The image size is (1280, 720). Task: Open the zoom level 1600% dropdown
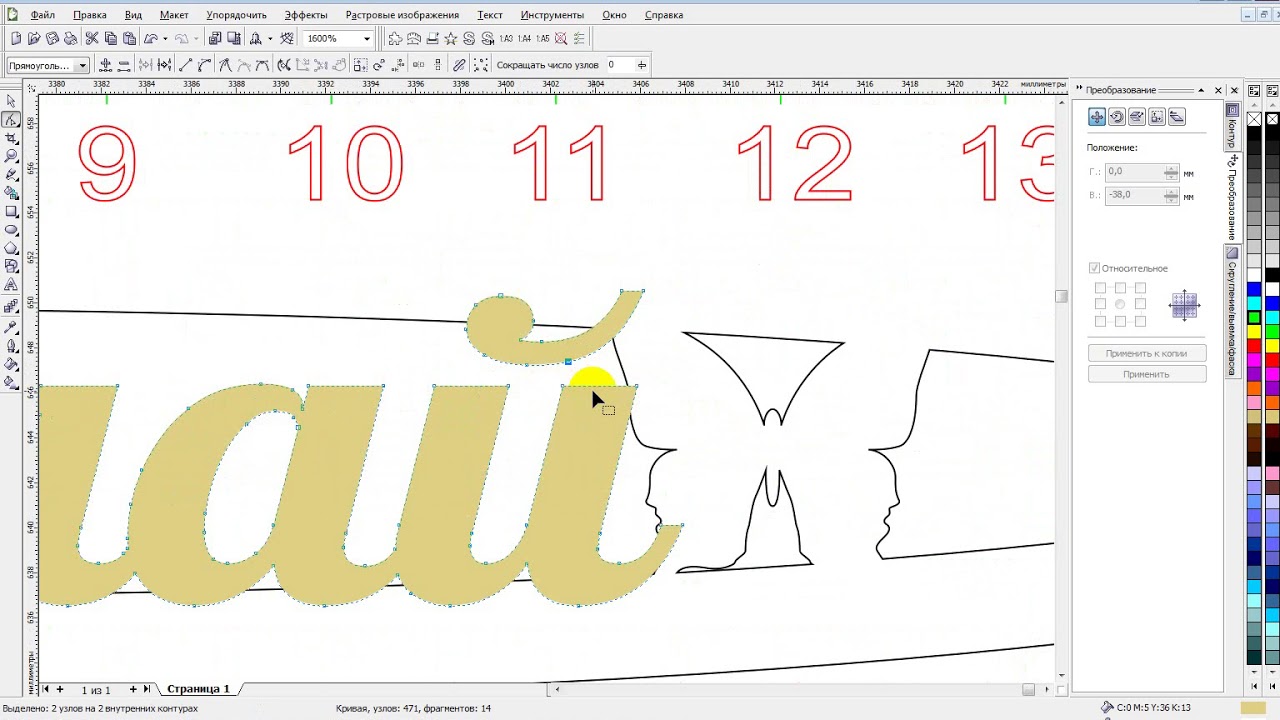pos(366,38)
